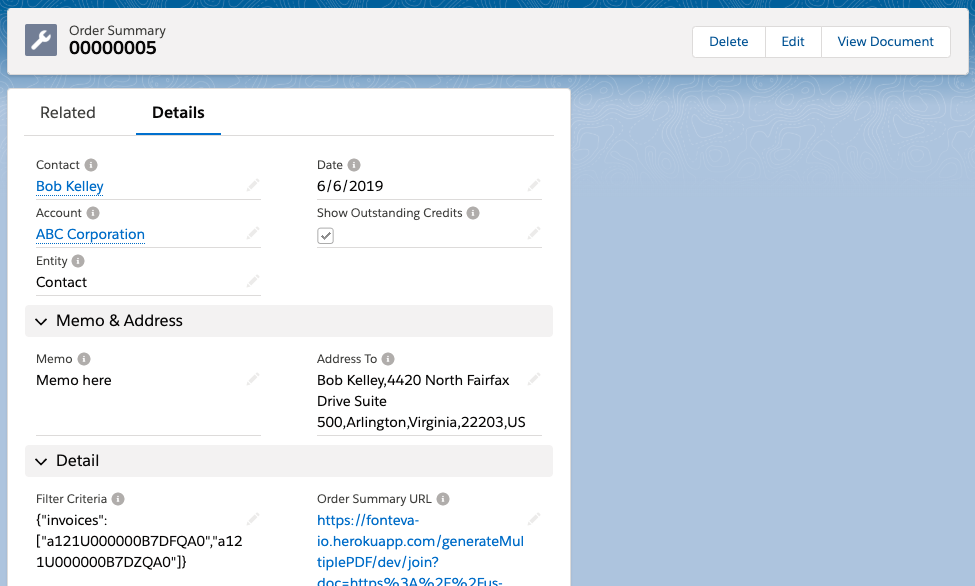Viewport: 975px width, 586px height.
Task: Switch to the Related tab
Action: click(x=68, y=113)
